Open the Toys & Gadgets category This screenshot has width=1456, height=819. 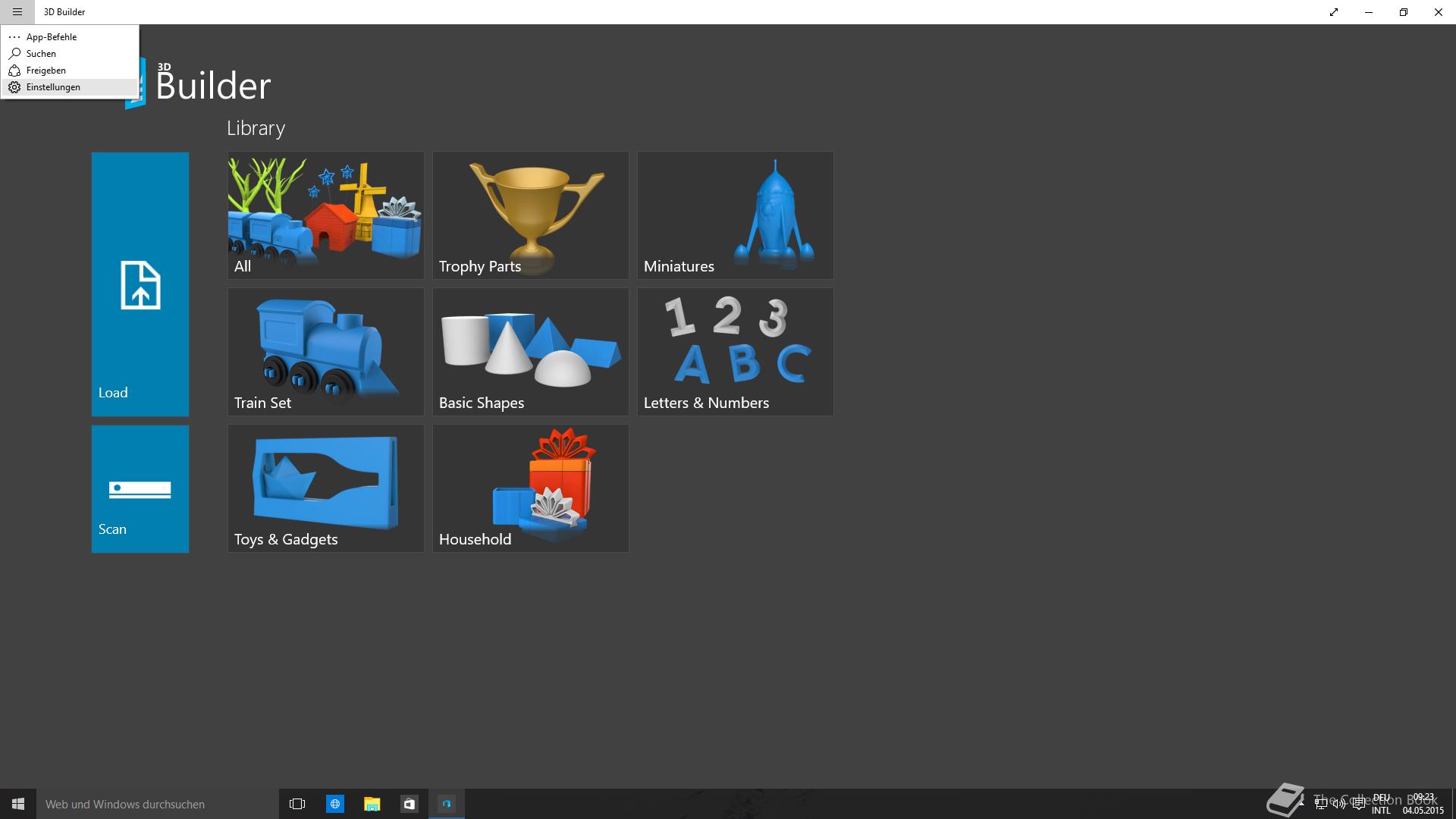(x=326, y=488)
